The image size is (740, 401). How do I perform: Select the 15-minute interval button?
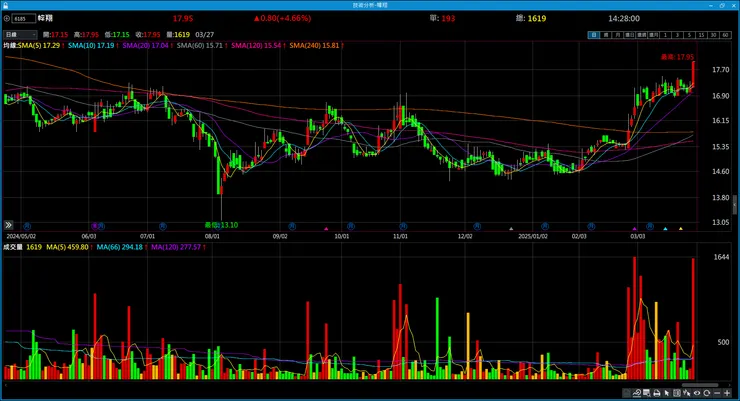(x=702, y=35)
